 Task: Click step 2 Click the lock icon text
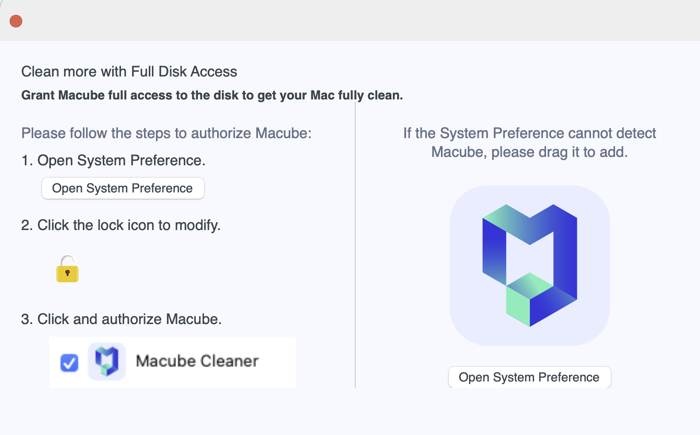pos(121,225)
